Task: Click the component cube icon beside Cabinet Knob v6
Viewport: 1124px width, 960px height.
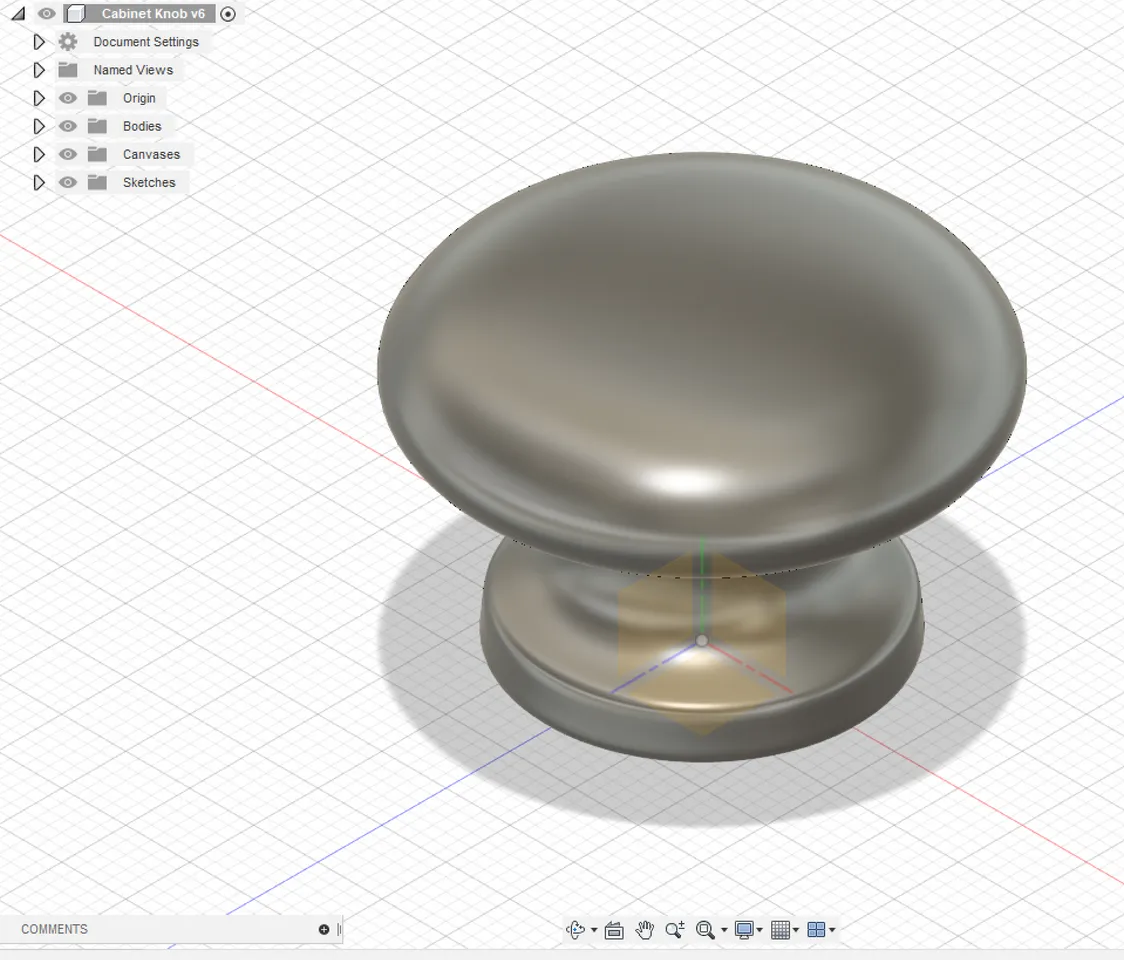Action: 75,14
